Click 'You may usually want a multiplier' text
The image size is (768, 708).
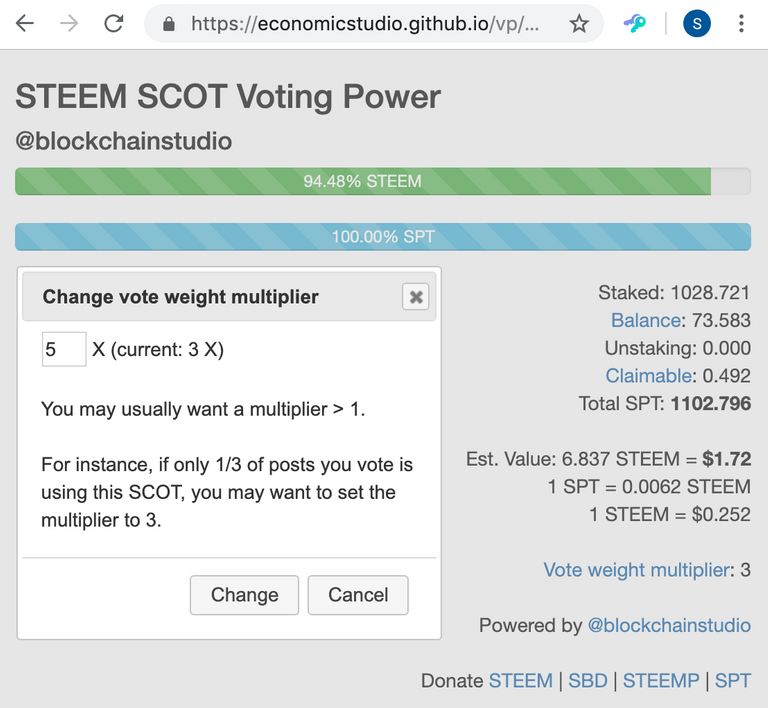203,409
